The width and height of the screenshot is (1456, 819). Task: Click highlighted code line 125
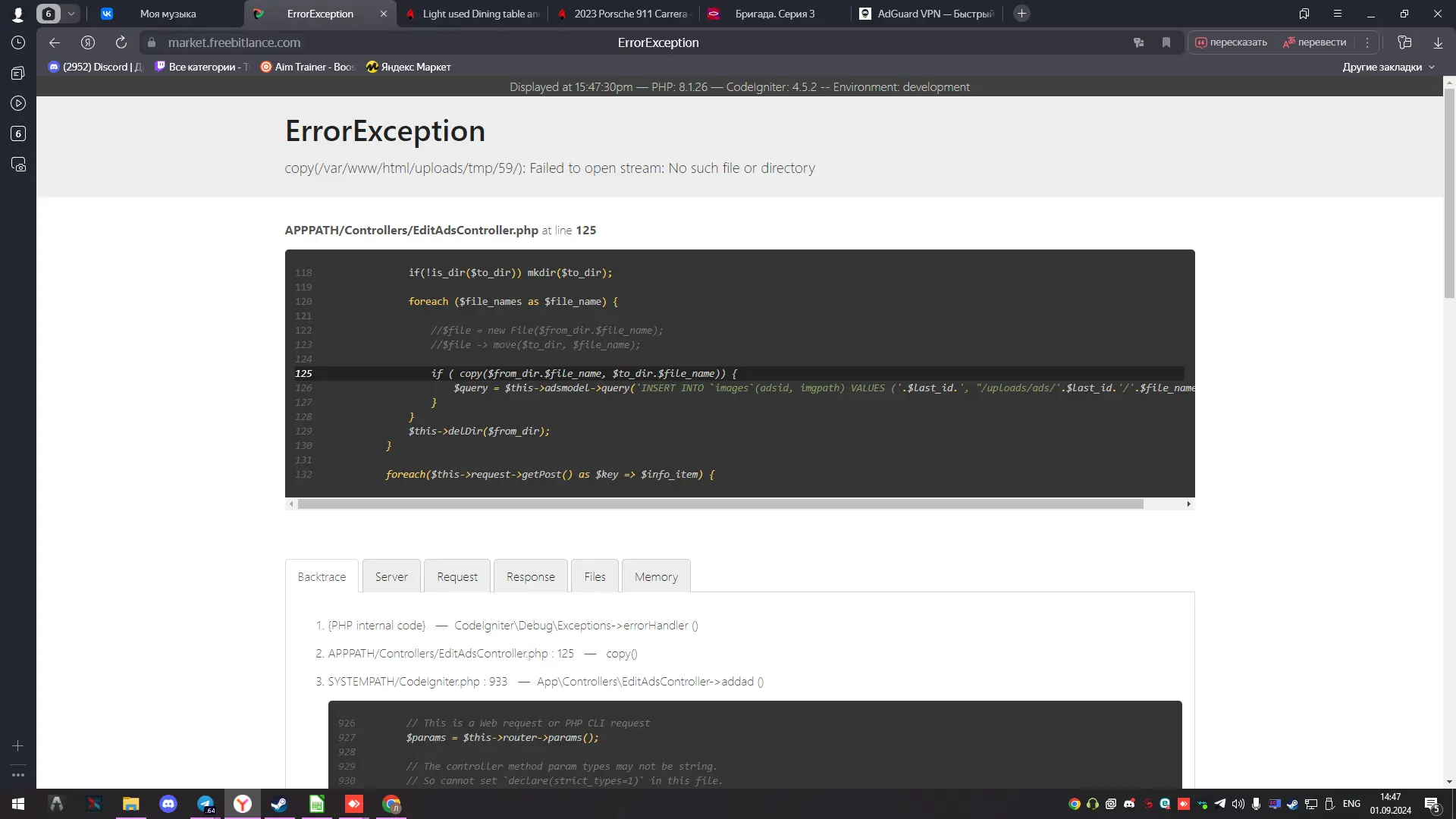coord(739,373)
